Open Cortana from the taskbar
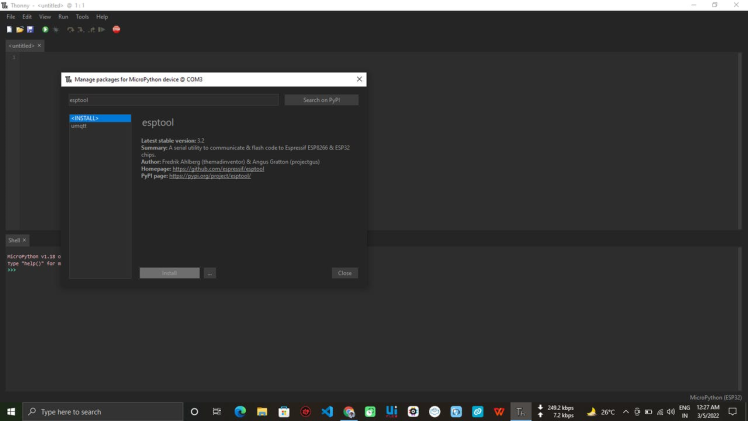 [194, 411]
